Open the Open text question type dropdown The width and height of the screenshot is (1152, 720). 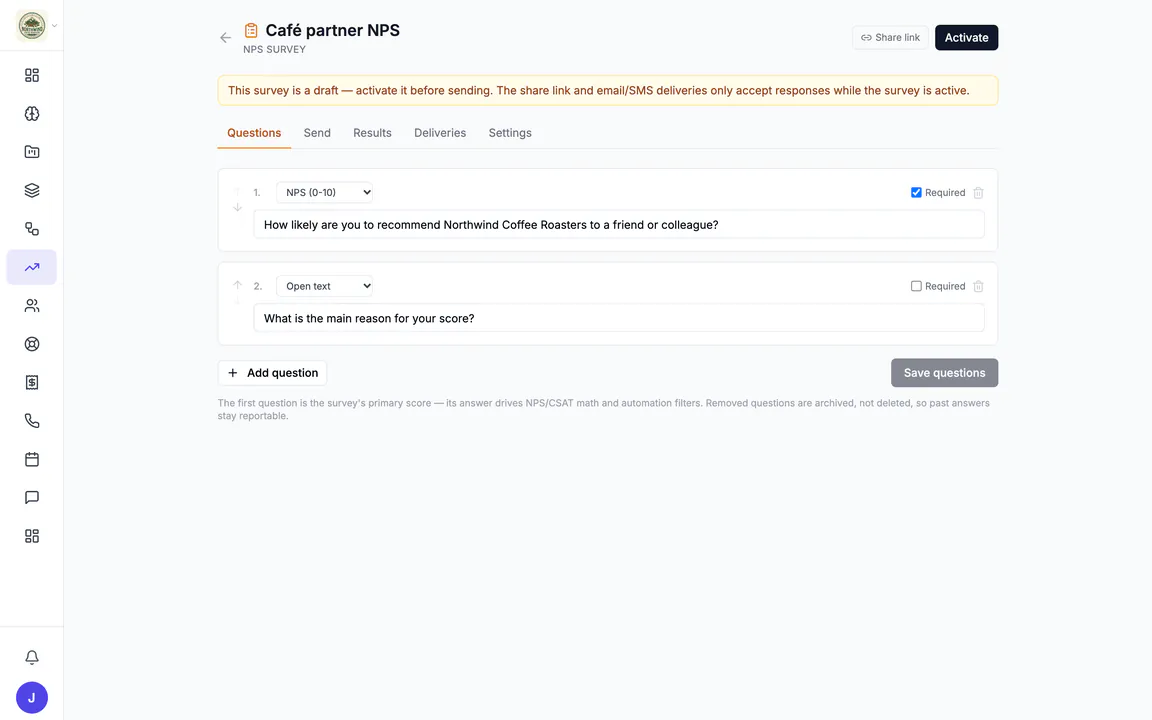click(x=324, y=286)
